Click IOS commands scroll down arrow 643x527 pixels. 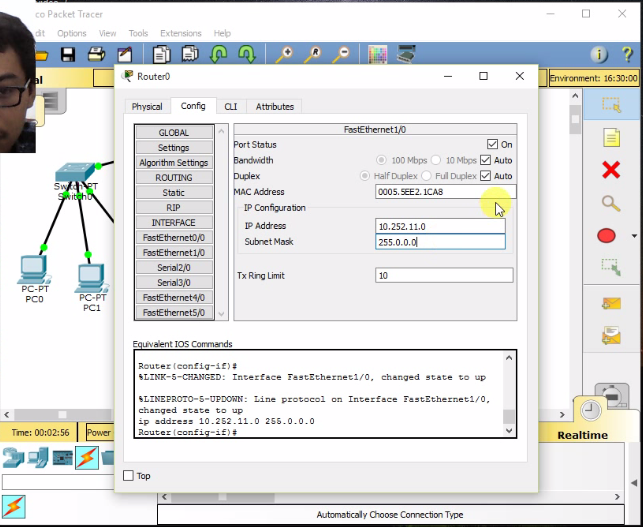click(x=509, y=430)
